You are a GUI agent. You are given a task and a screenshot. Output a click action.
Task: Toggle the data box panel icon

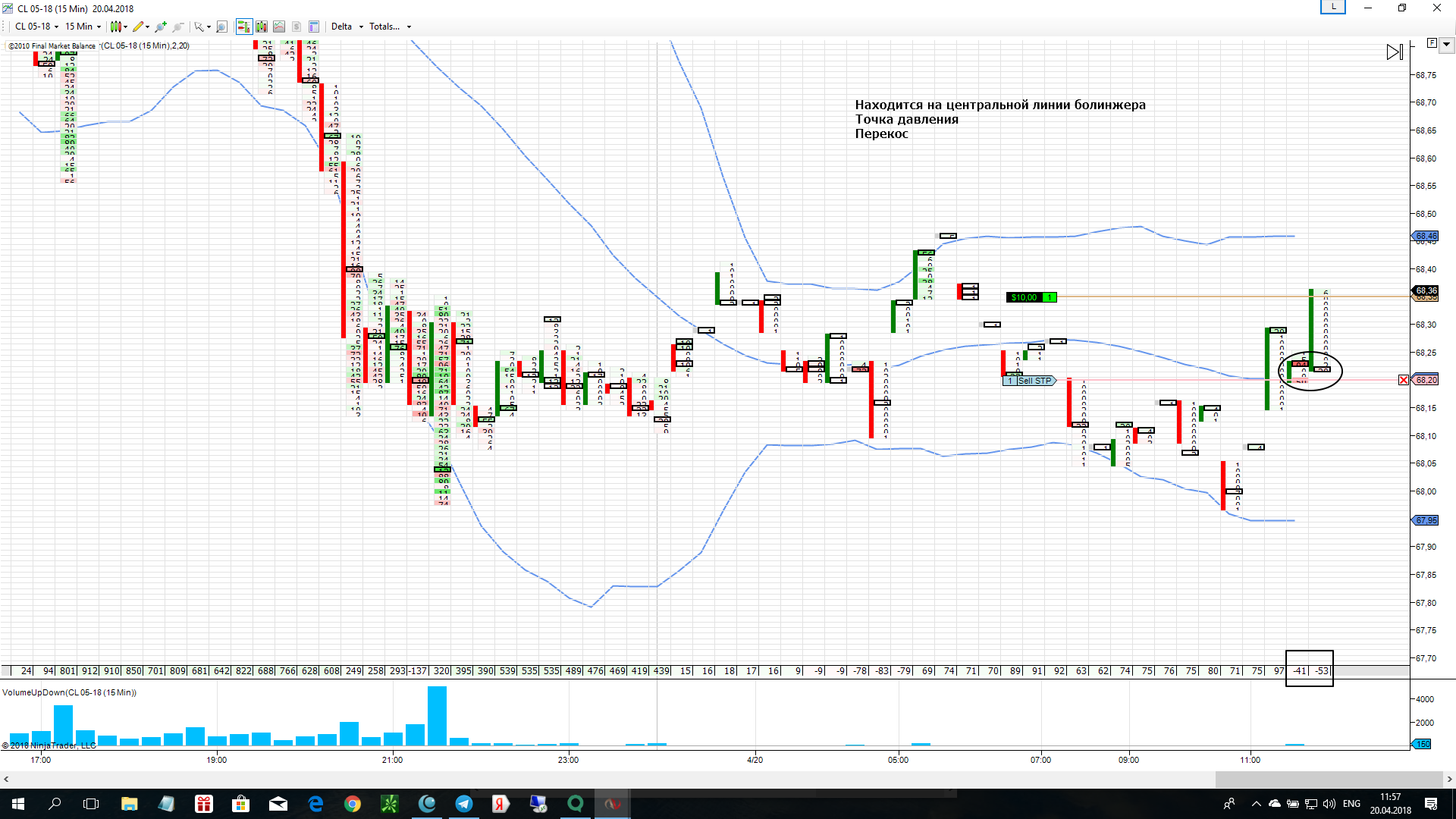pyautogui.click(x=314, y=27)
